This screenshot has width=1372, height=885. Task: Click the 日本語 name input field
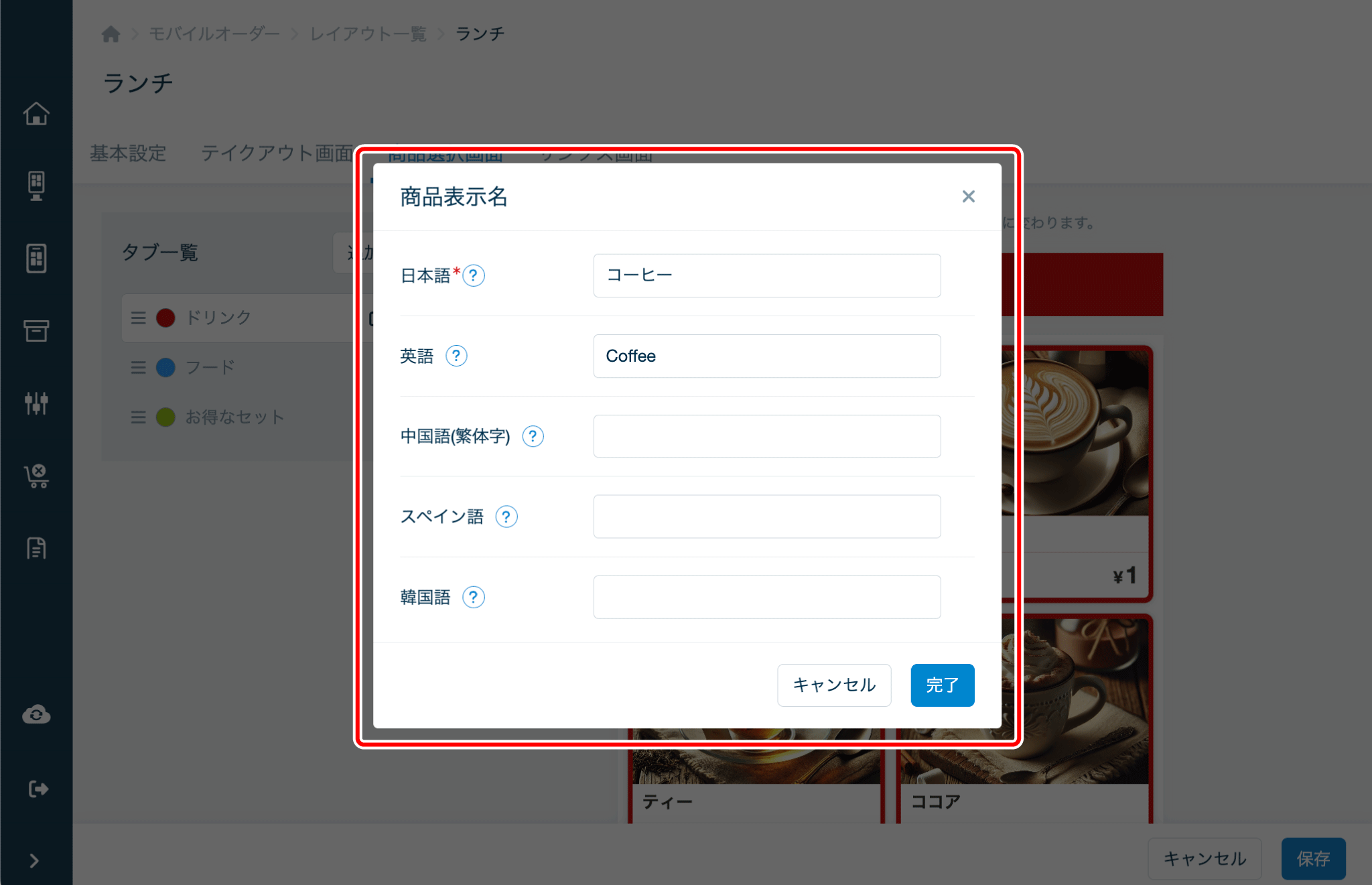point(766,275)
